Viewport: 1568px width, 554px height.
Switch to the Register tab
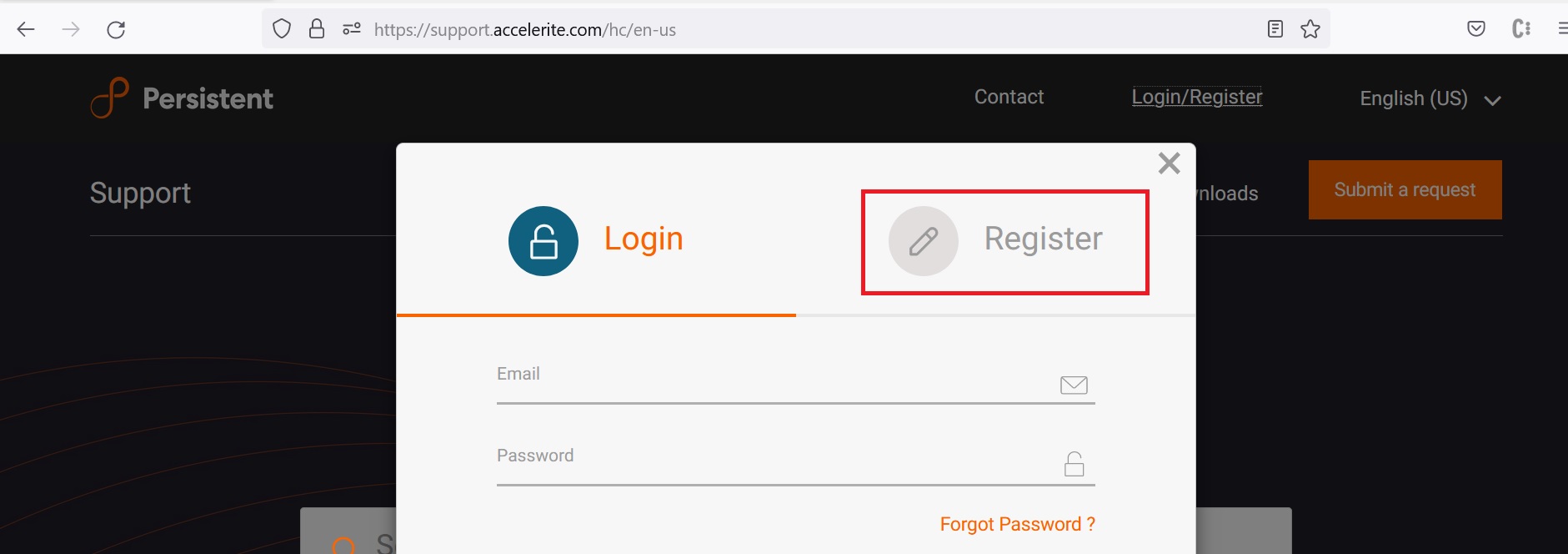pyautogui.click(x=1004, y=241)
